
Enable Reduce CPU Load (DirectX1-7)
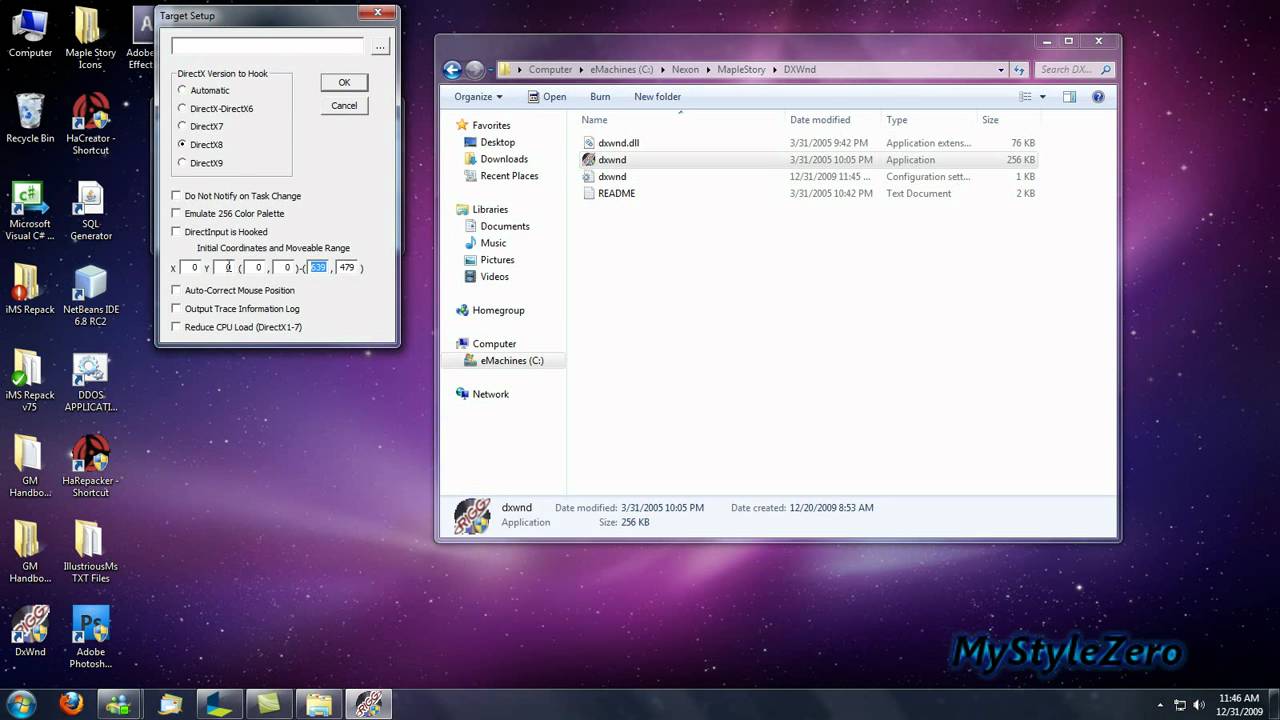click(x=177, y=327)
